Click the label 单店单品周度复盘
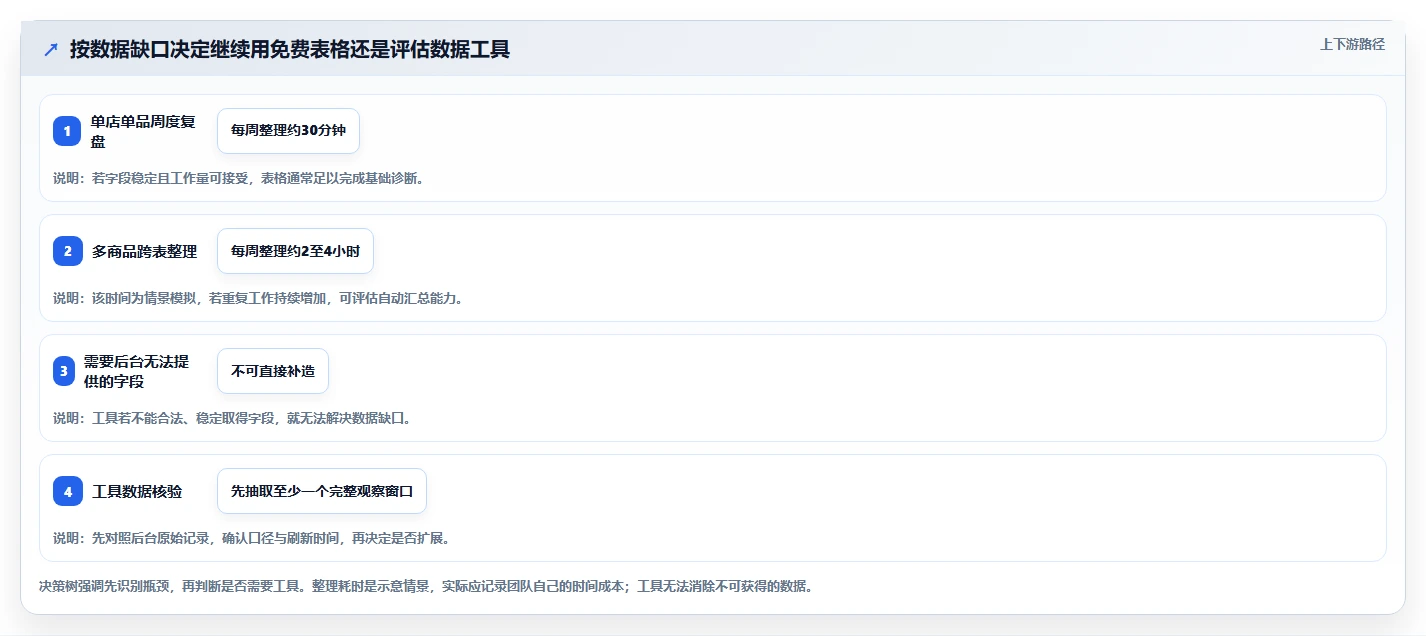Screen dimensions: 1426x636 click(x=143, y=131)
